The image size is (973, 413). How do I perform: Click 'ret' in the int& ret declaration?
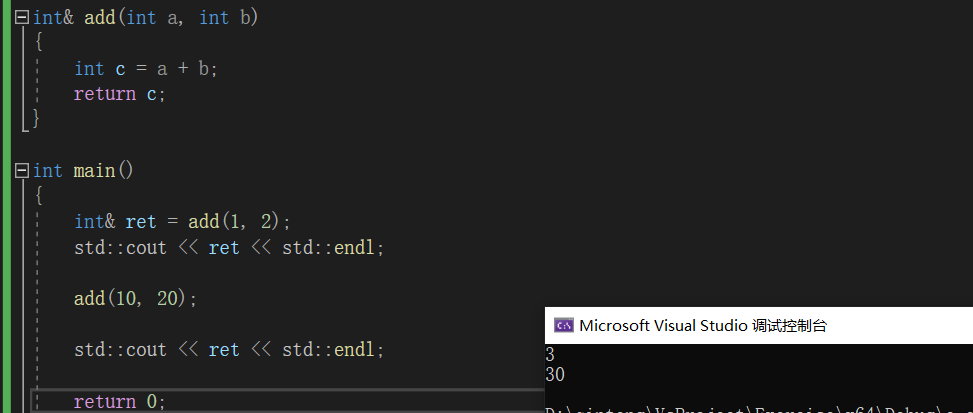click(x=141, y=222)
